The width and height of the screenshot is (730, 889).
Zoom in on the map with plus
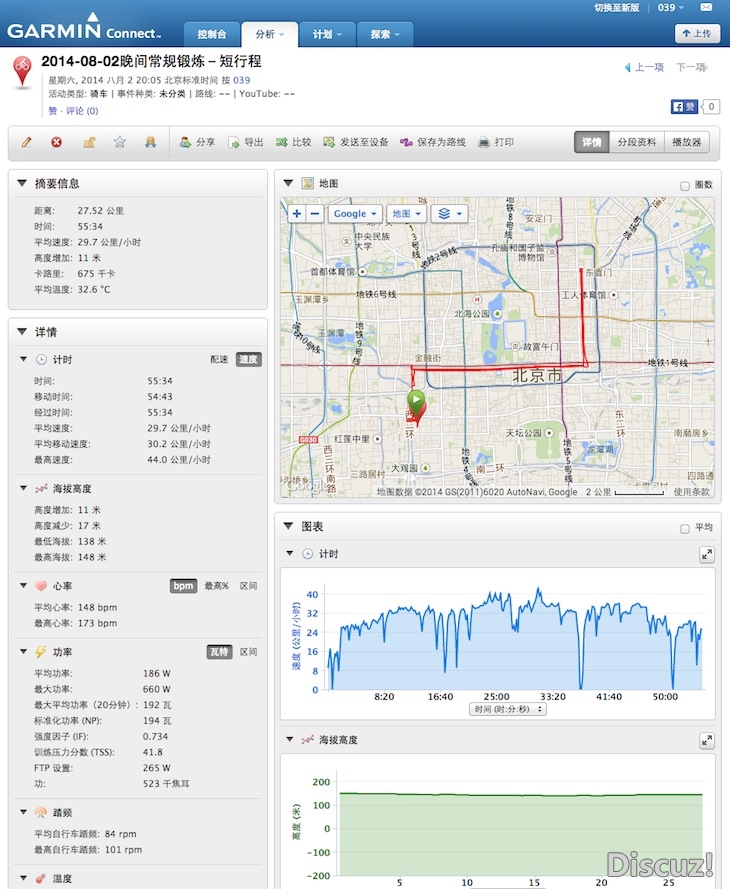(296, 214)
